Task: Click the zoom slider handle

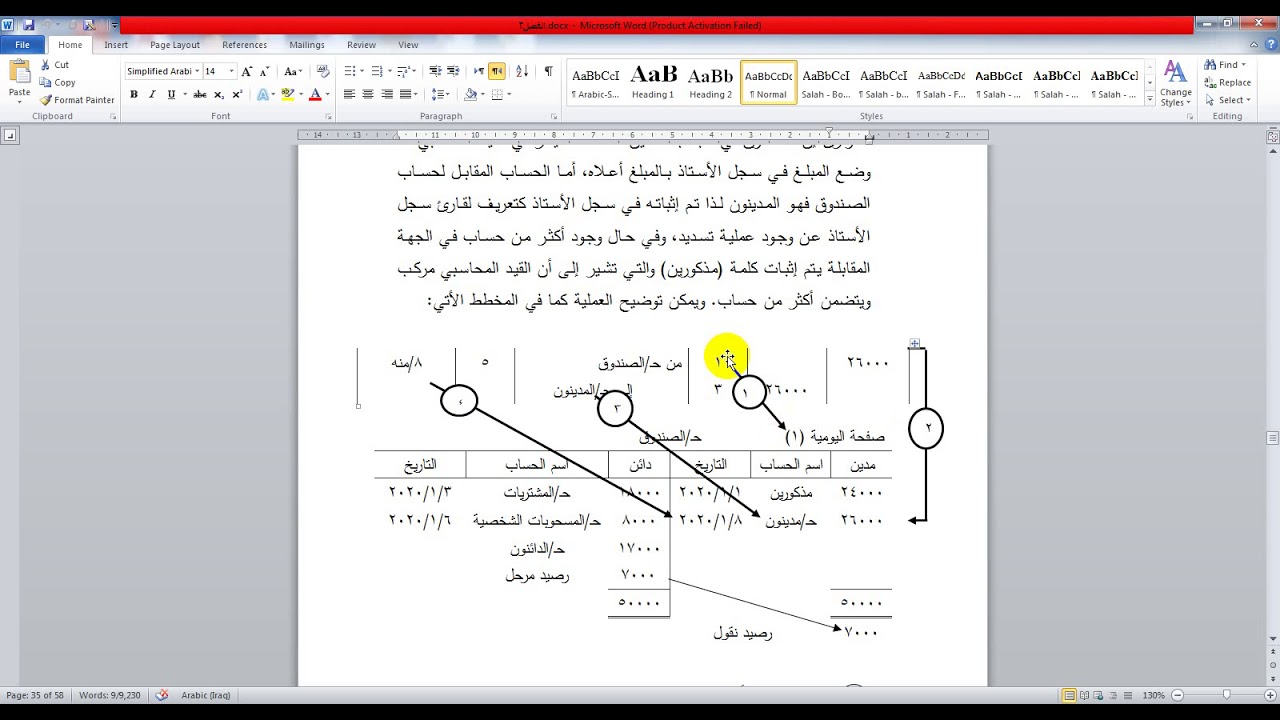Action: click(x=1226, y=695)
